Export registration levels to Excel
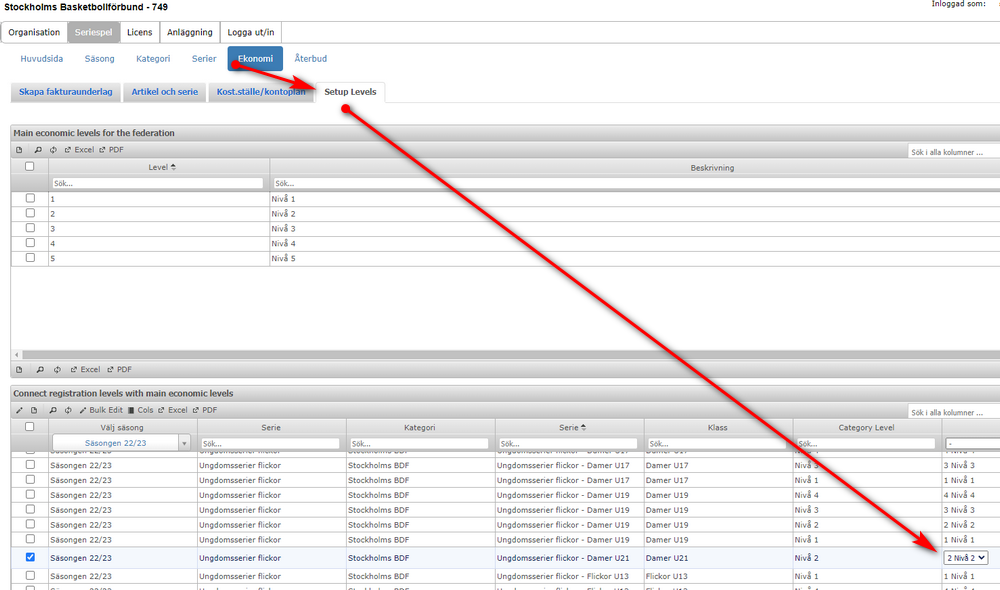Viewport: 1000px width, 590px height. 173,410
